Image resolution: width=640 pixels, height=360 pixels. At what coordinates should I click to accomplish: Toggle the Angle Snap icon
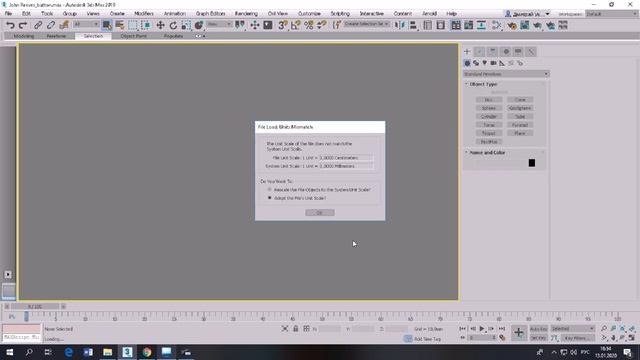[x=296, y=25]
